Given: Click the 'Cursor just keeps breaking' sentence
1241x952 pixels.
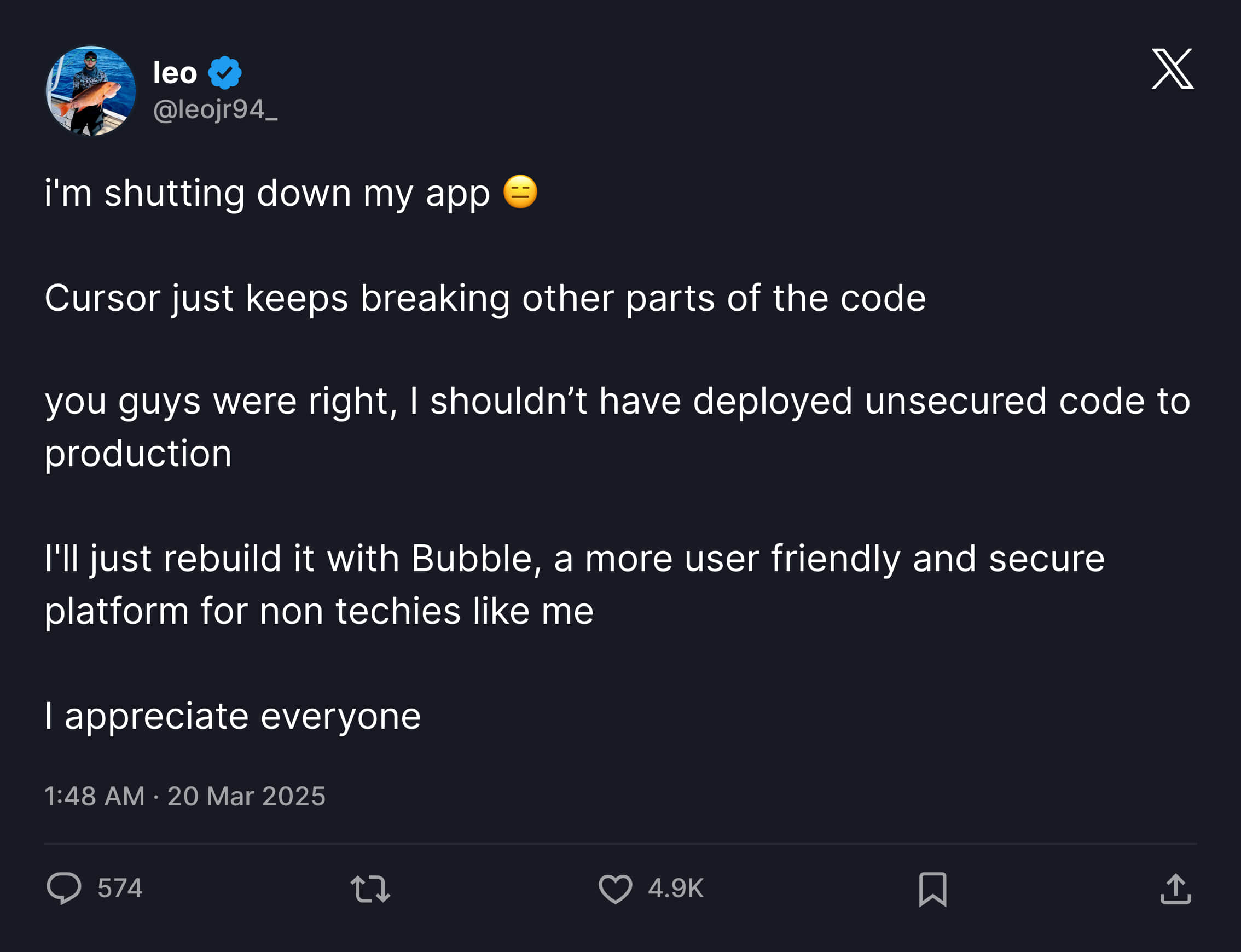Looking at the screenshot, I should (x=485, y=298).
